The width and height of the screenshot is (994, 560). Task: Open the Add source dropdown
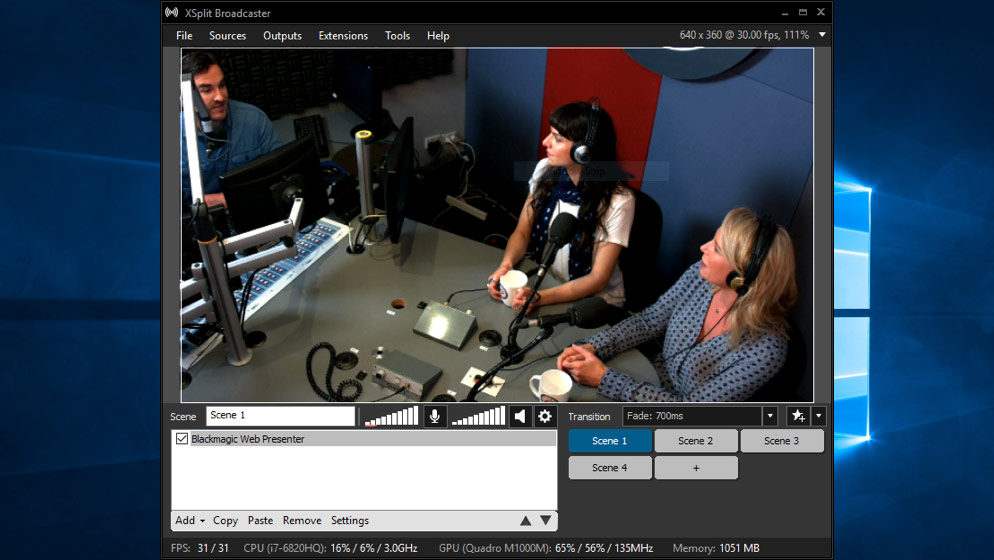click(x=190, y=520)
